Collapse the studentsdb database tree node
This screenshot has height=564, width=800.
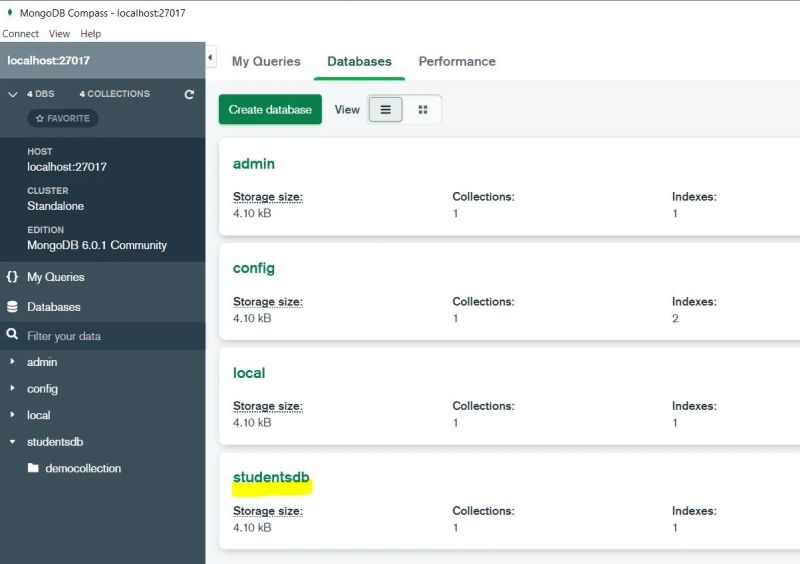pyautogui.click(x=12, y=442)
